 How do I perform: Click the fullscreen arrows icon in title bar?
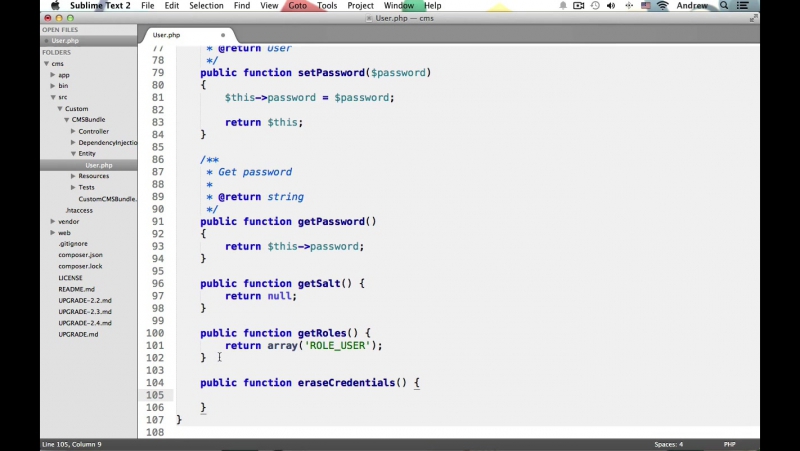tap(753, 18)
